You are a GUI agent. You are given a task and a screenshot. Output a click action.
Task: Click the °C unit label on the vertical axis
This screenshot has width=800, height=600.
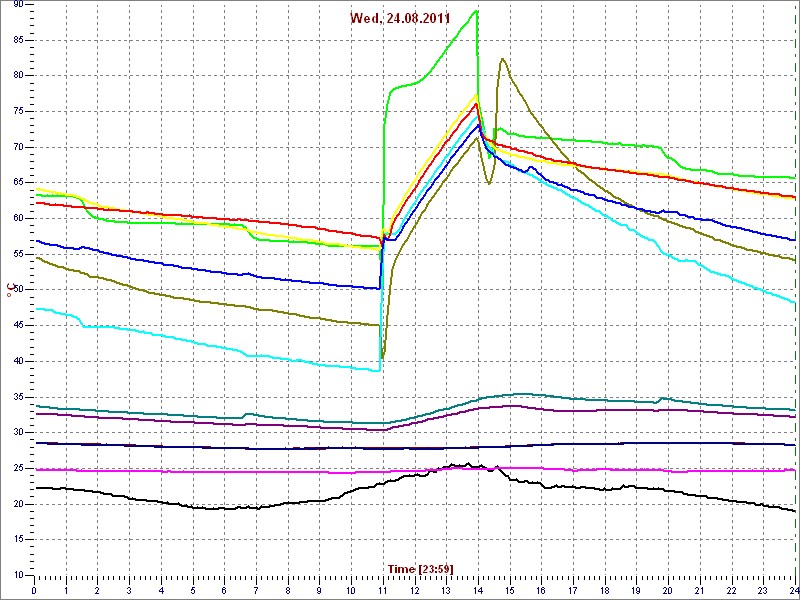[x=11, y=290]
